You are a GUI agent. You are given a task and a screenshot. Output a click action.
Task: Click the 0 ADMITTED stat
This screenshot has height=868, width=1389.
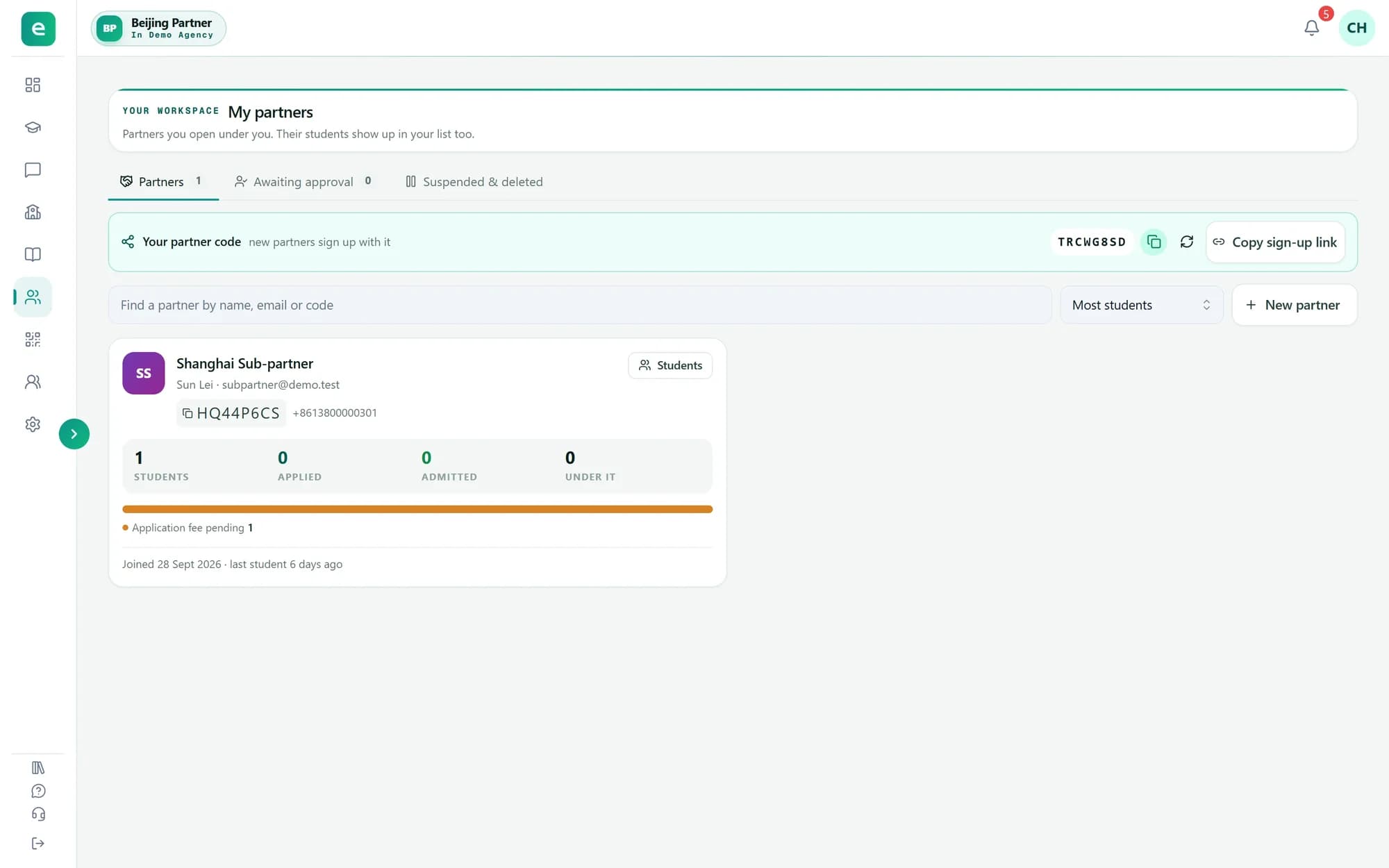point(449,466)
